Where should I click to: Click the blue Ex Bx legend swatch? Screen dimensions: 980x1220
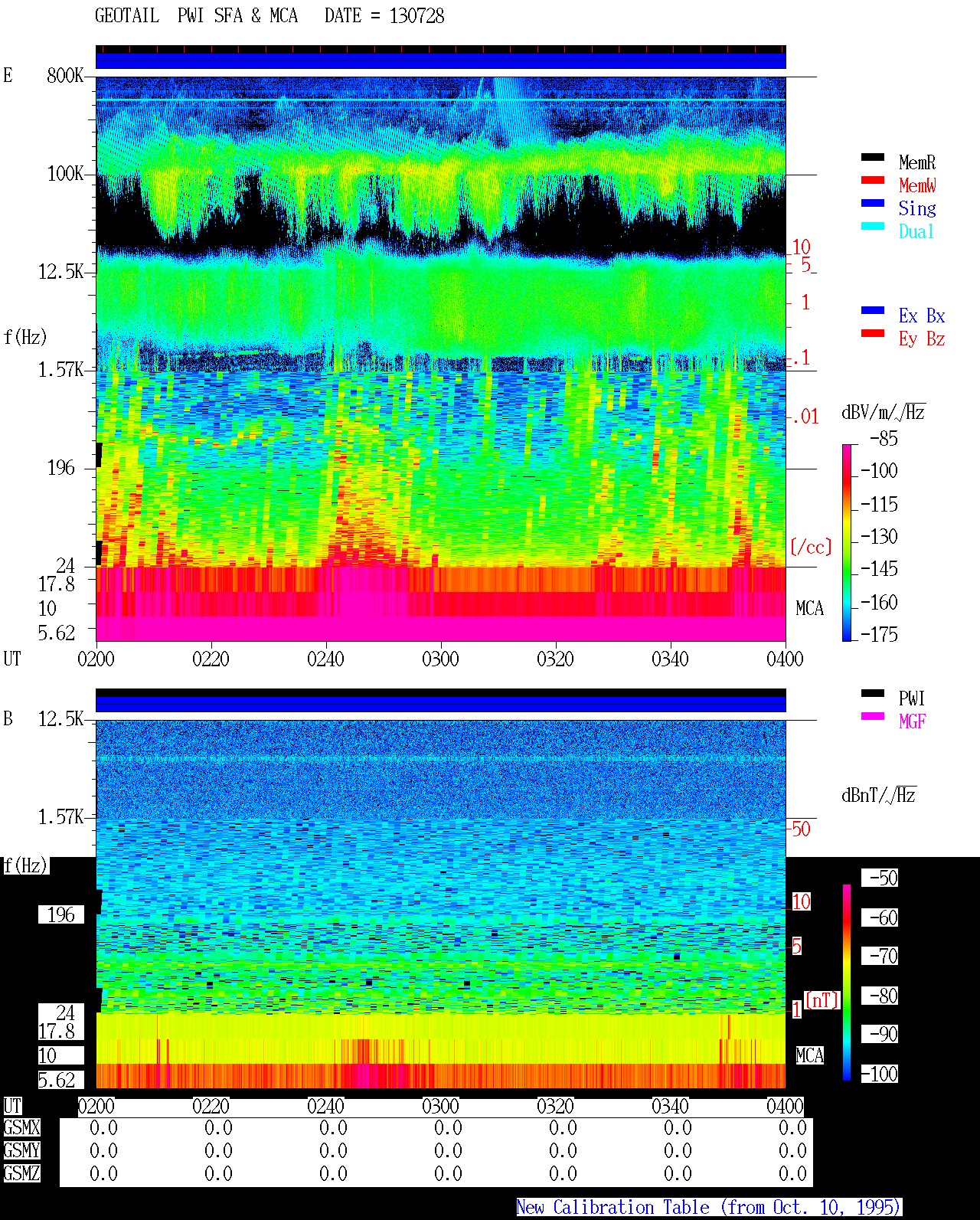coord(873,310)
